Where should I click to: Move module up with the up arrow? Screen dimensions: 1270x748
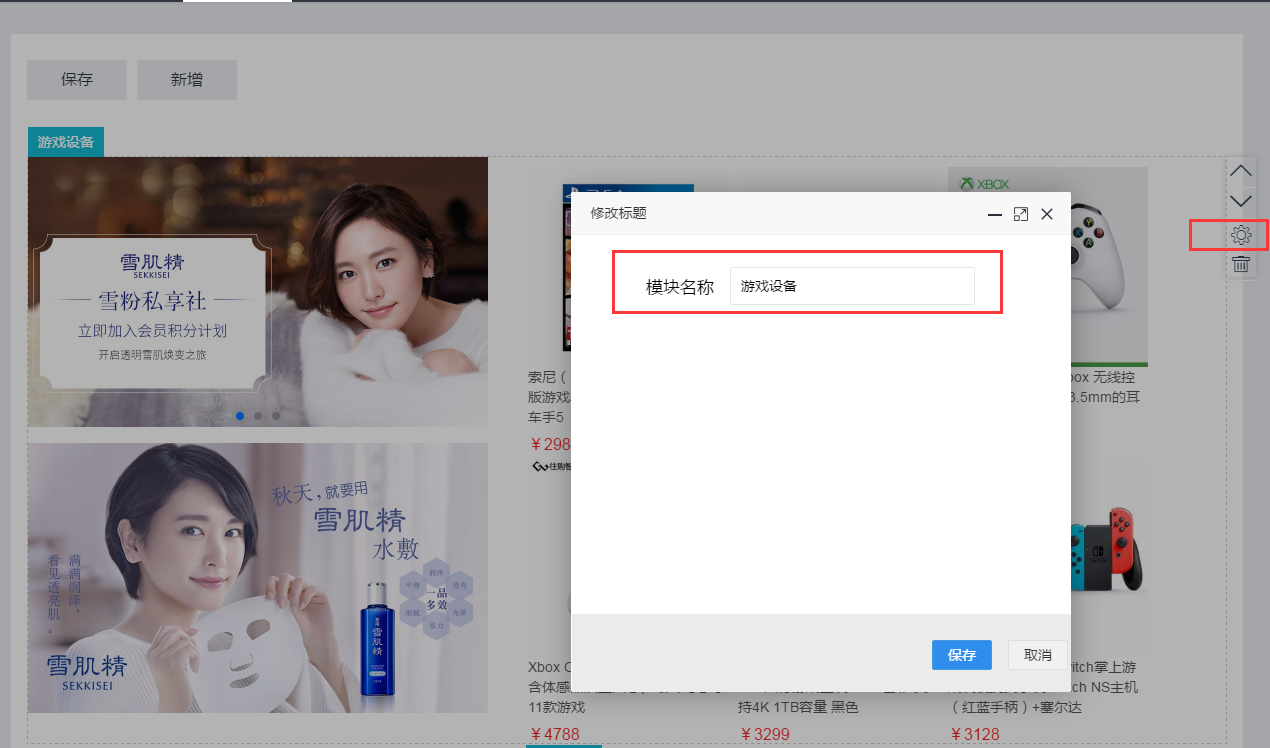pyautogui.click(x=1241, y=171)
